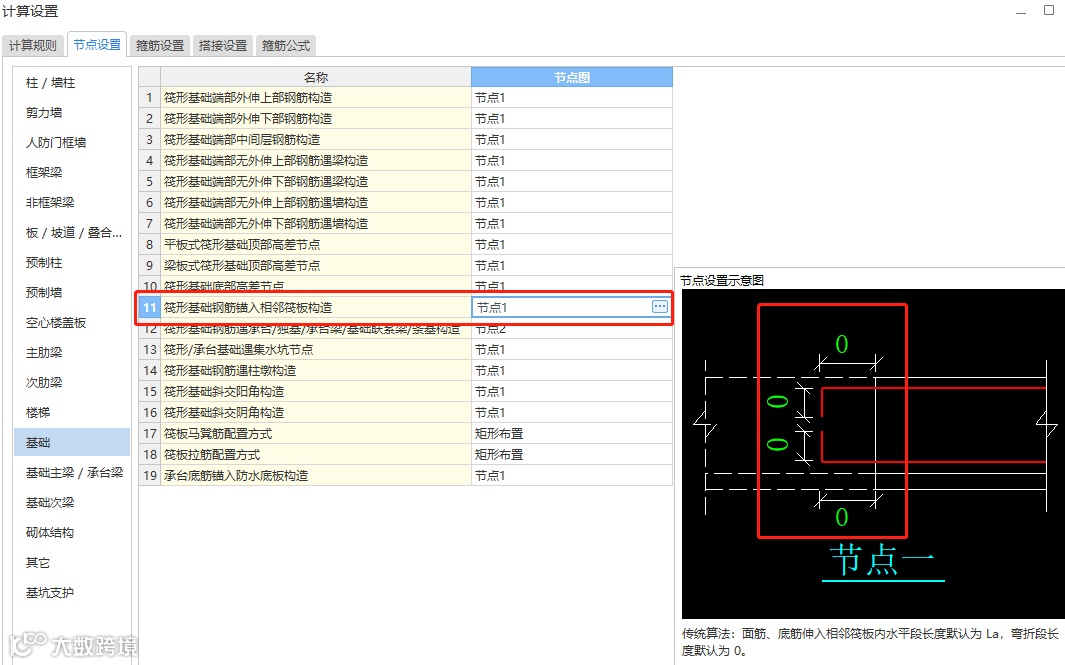
Task: Select 人防门框墙 in the sidebar
Action: pos(56,143)
